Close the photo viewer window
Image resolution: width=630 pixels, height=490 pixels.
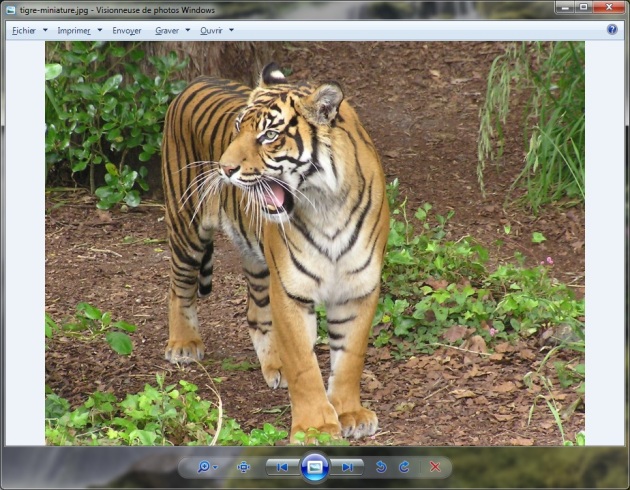609,7
